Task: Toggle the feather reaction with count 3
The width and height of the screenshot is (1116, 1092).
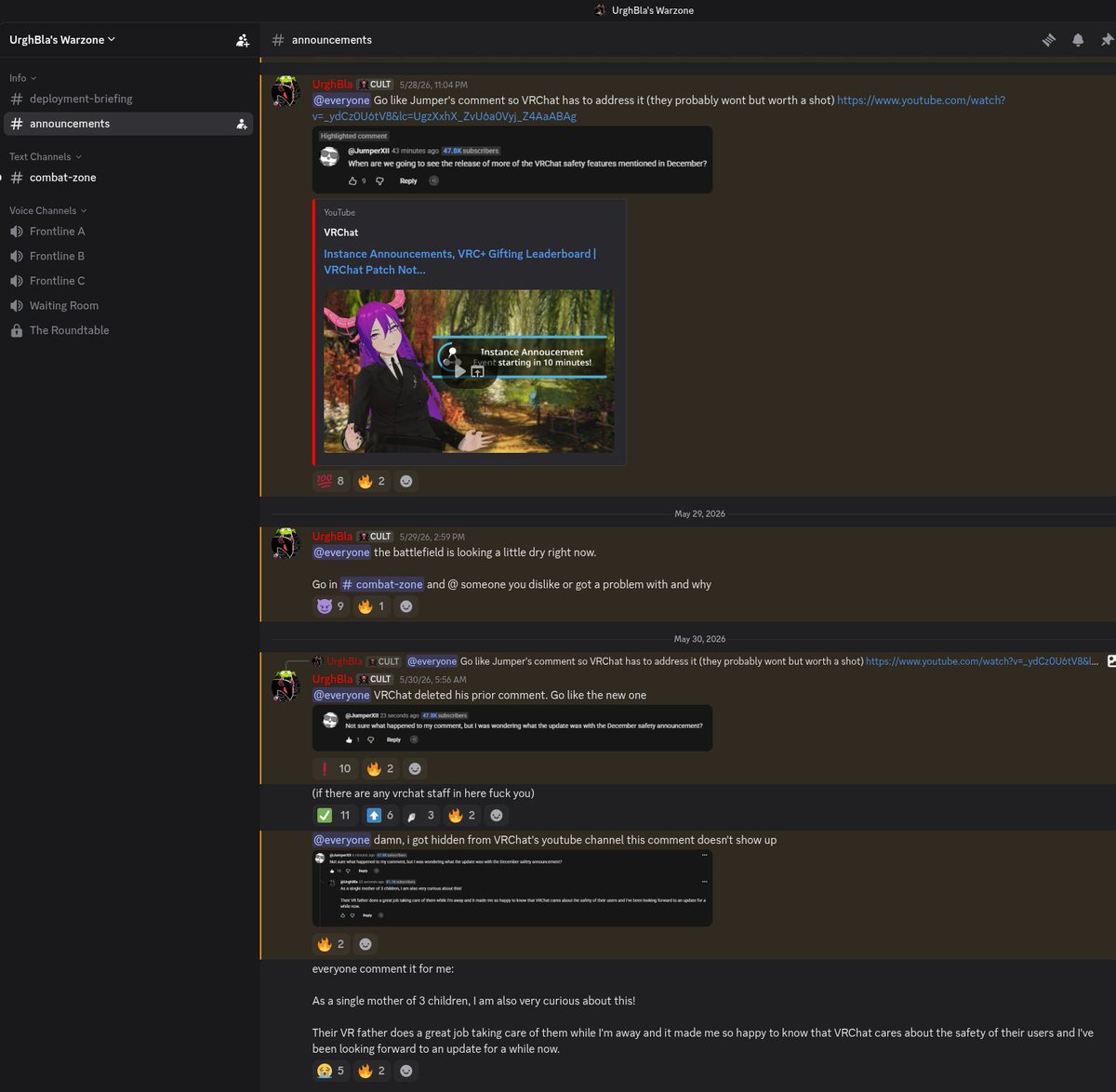Action: click(x=421, y=815)
